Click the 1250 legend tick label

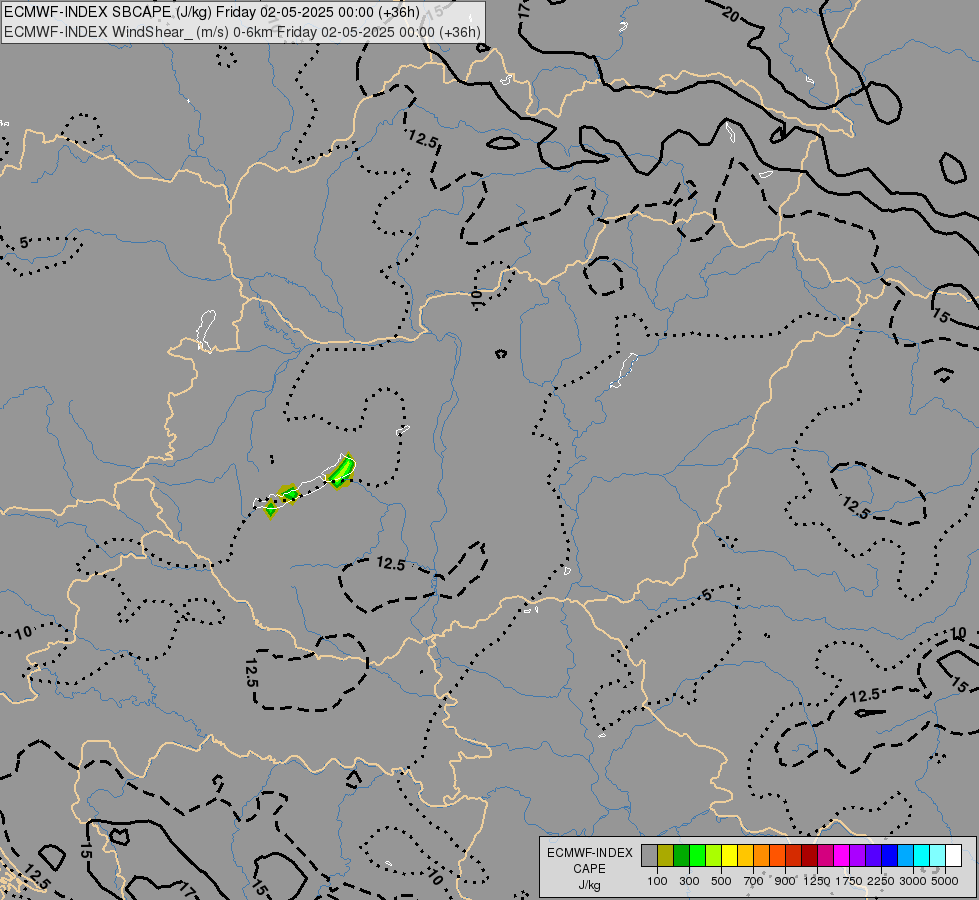pos(817,881)
